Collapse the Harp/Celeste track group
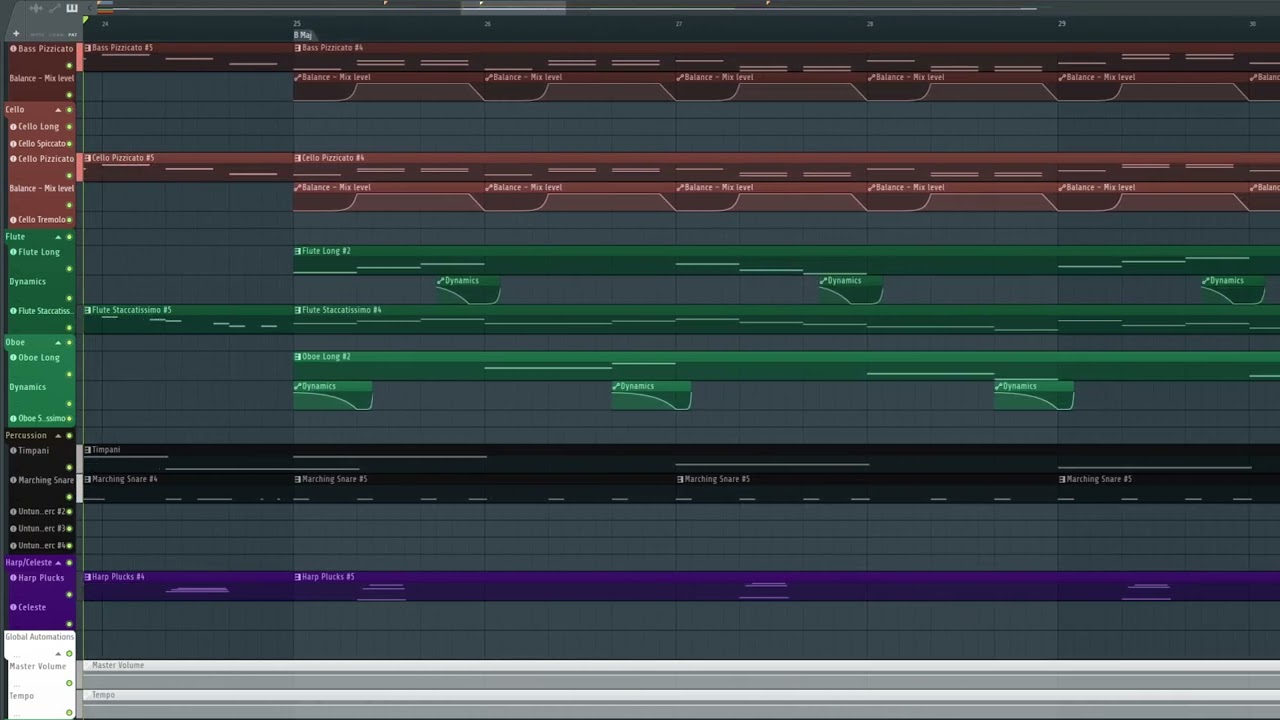 click(58, 563)
